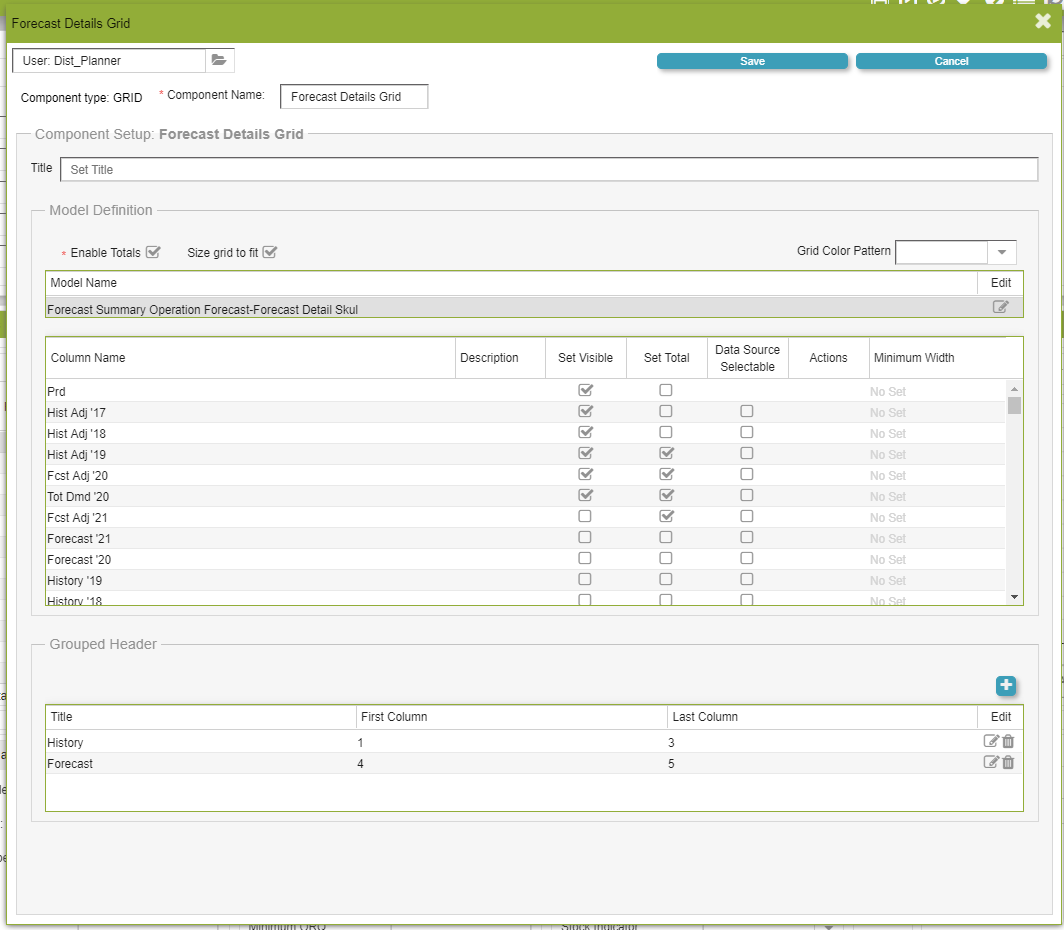Edit the Forecast Summary model row
1064x930 pixels.
tap(1000, 308)
